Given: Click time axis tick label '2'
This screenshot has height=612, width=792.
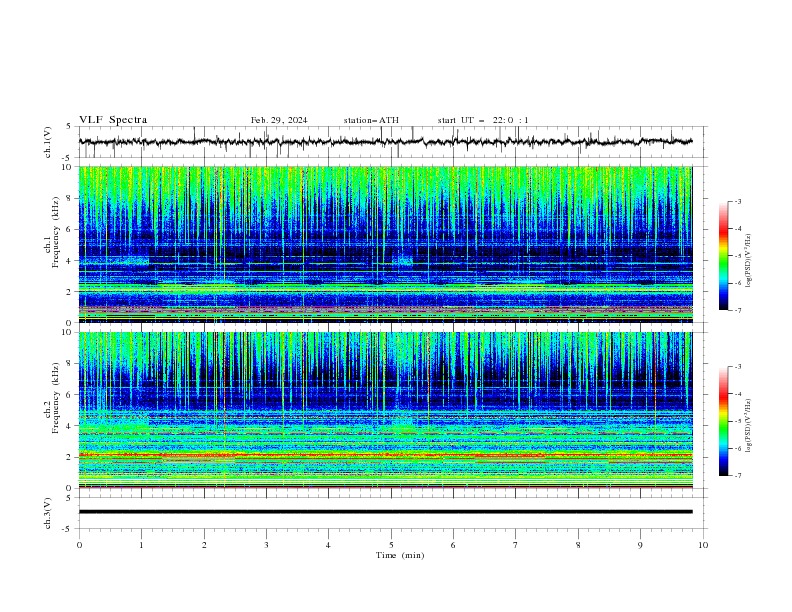Looking at the screenshot, I should 204,545.
